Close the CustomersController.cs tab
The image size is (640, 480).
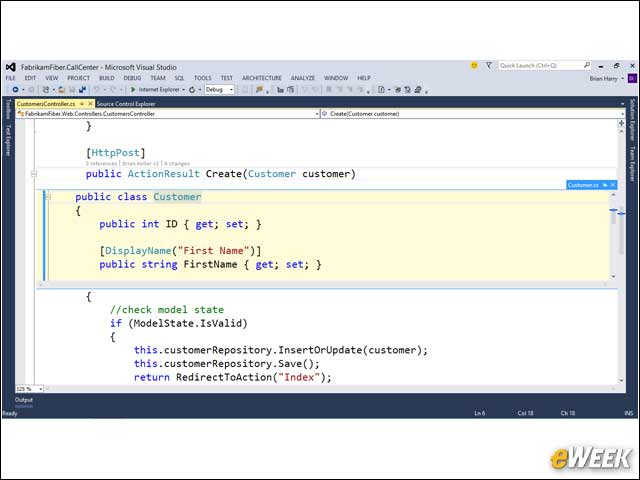point(91,104)
